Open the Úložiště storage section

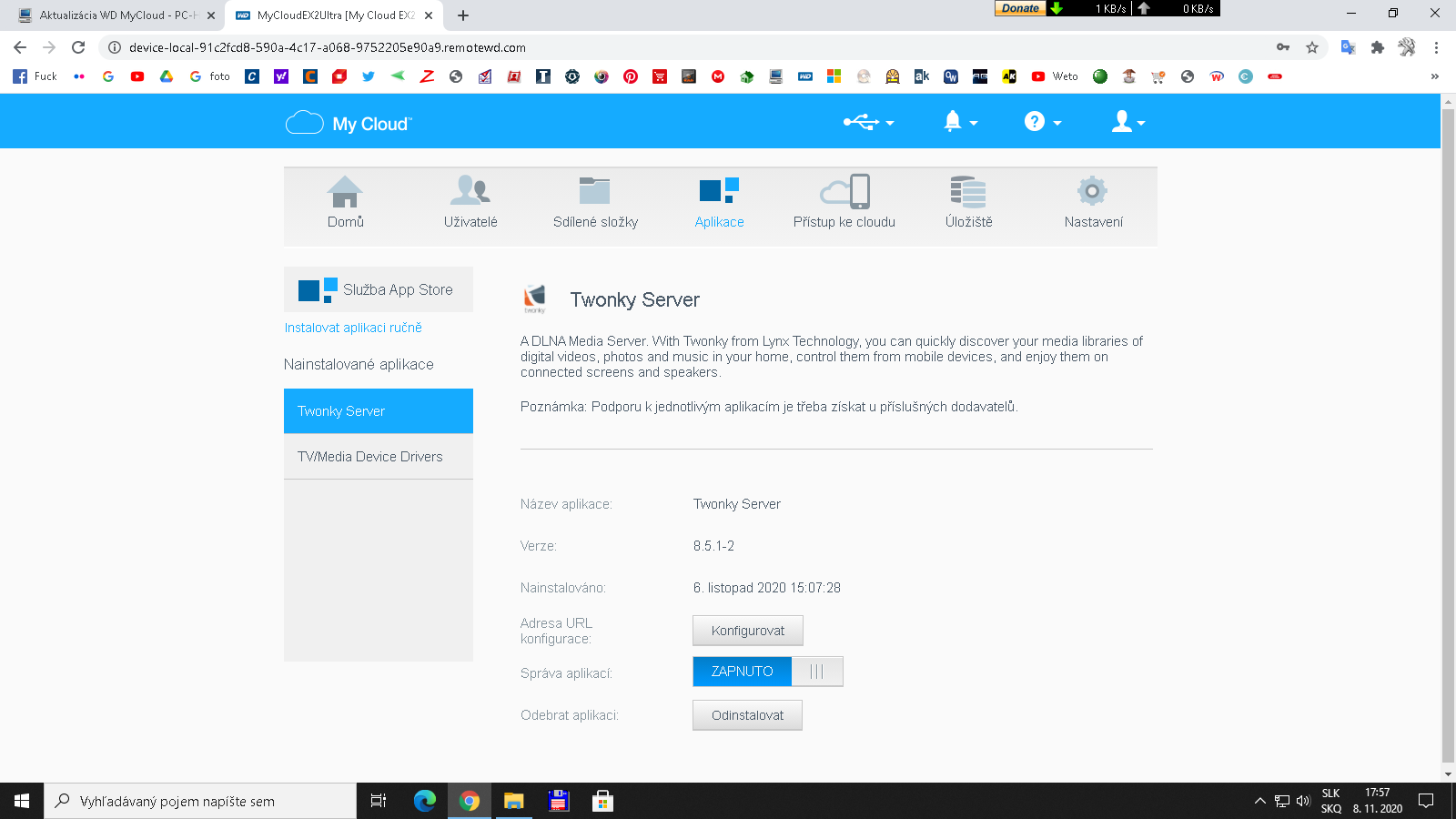pyautogui.click(x=968, y=203)
